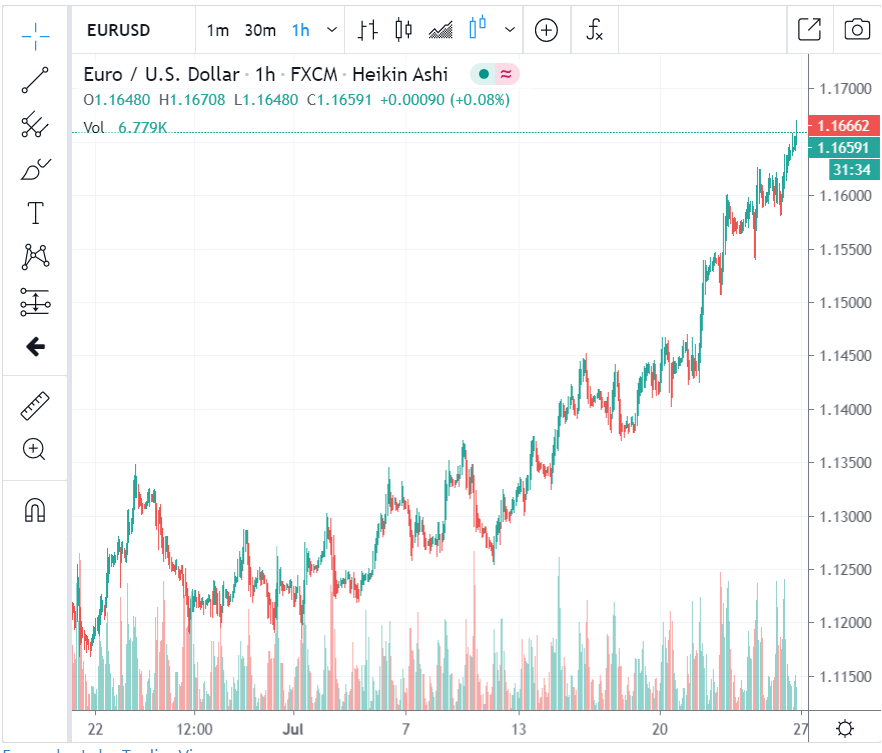Select bars chart style

[x=368, y=30]
